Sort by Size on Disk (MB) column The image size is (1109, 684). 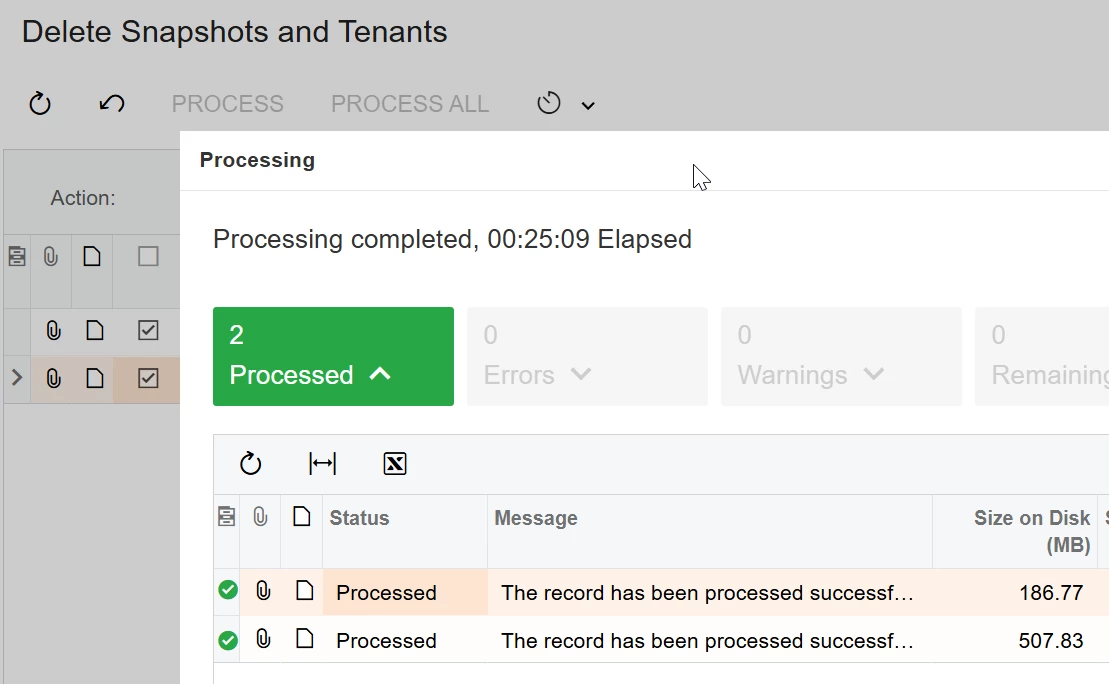pos(1015,531)
